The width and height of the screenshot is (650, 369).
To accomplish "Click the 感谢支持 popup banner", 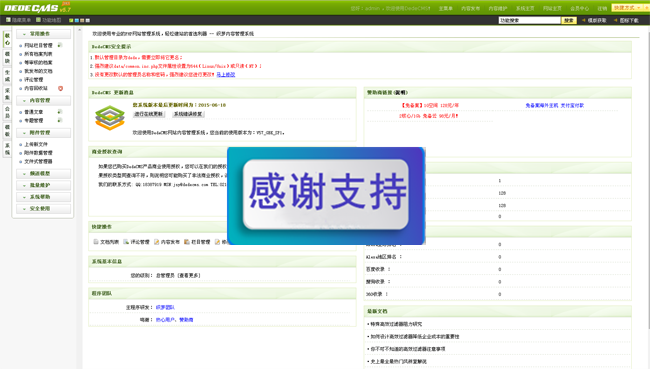I will [326, 196].
